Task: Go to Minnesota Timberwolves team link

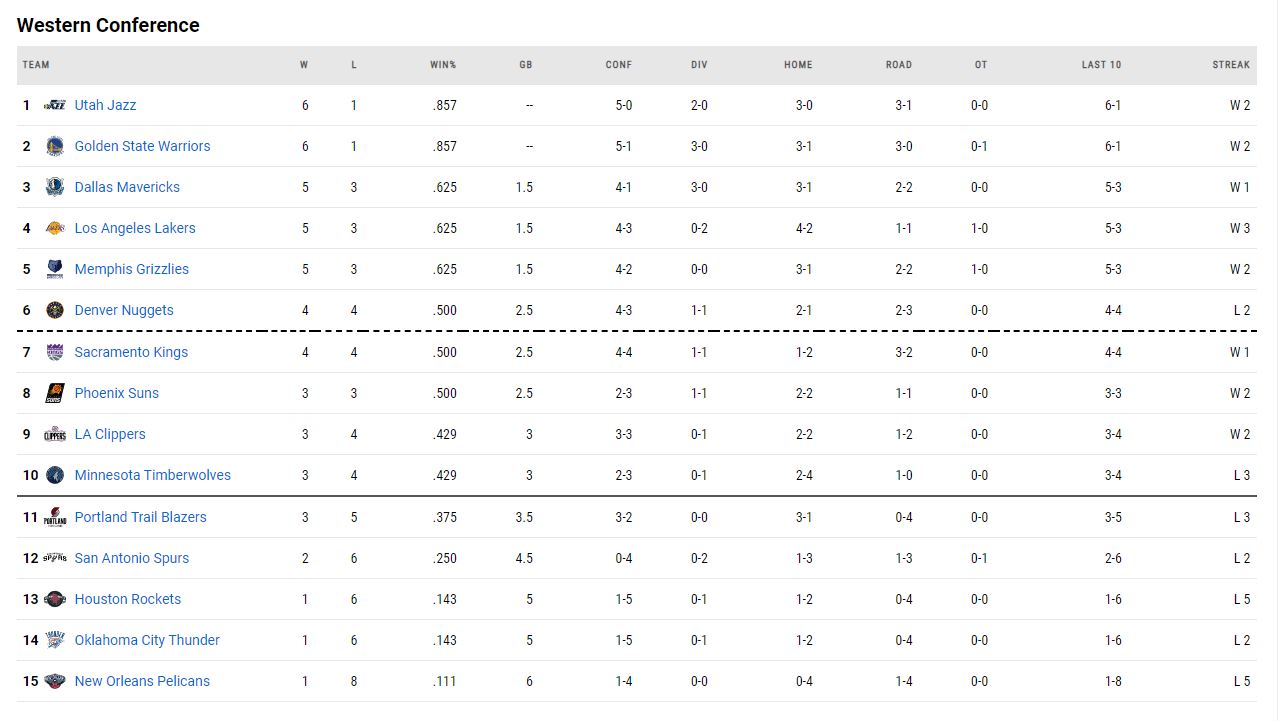Action: [x=152, y=475]
